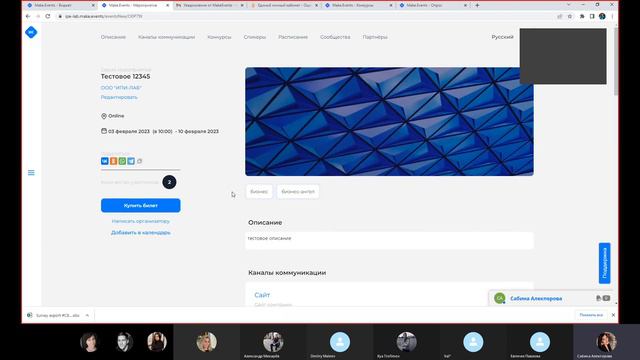Screen dimensions: 640x360
Task: Open the Chrome profile avatar
Action: (602, 16)
